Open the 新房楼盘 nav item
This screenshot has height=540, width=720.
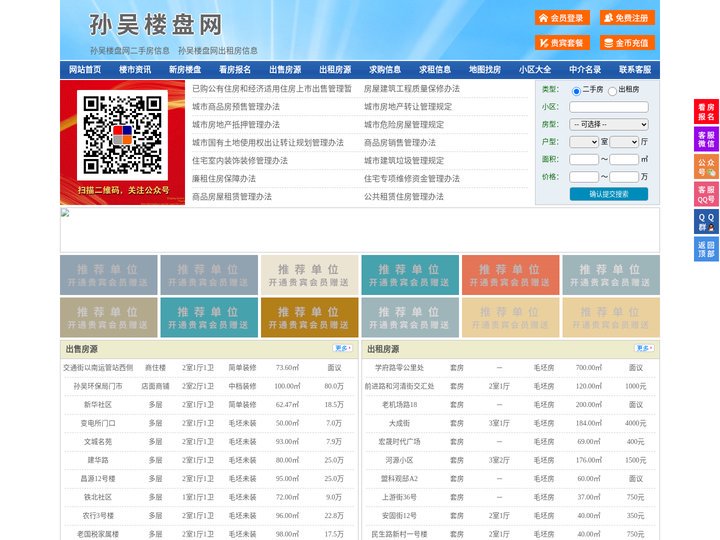pos(185,70)
